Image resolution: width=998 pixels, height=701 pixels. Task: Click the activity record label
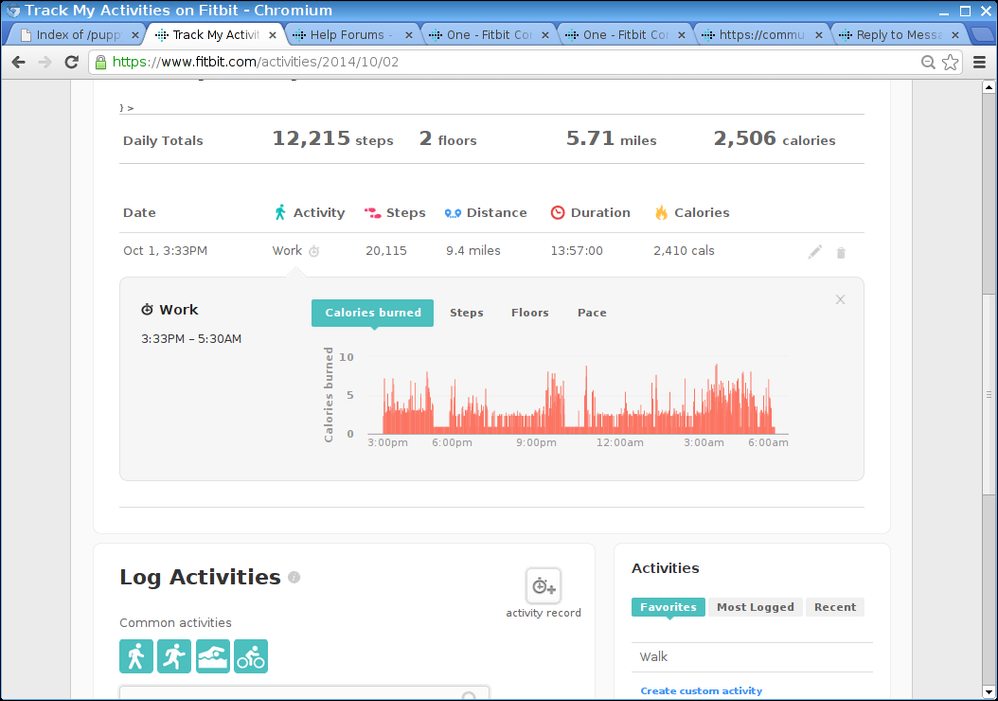[544, 613]
